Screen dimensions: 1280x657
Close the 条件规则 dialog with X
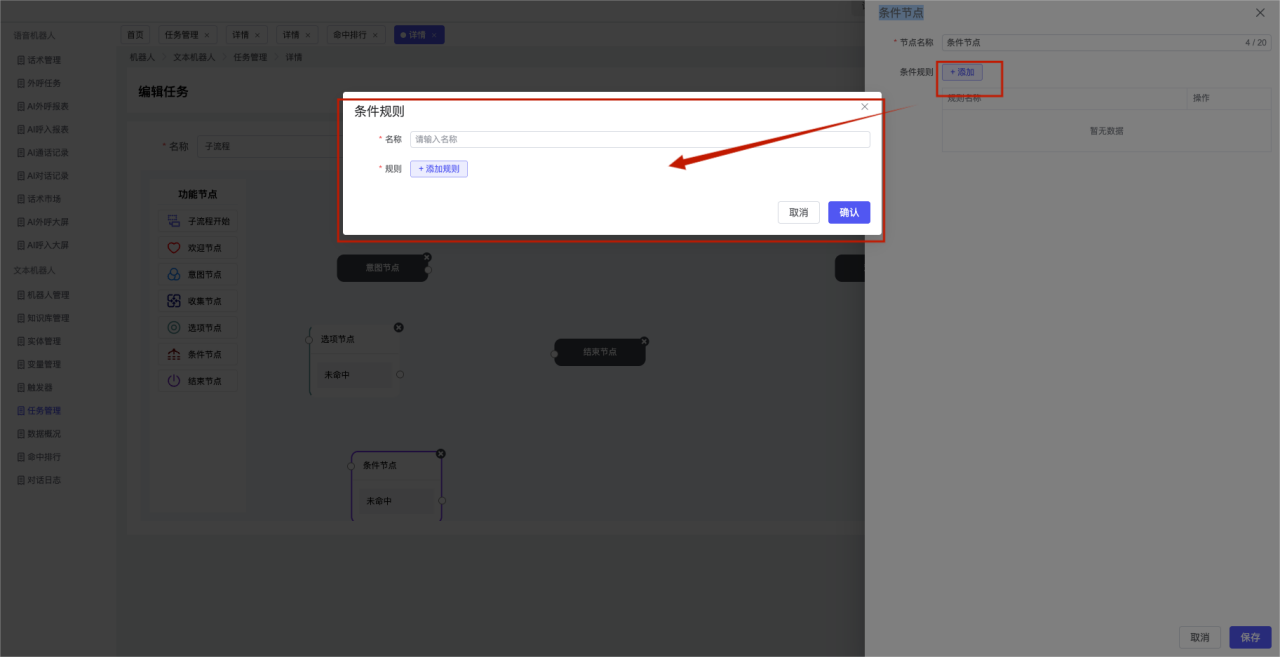865,106
